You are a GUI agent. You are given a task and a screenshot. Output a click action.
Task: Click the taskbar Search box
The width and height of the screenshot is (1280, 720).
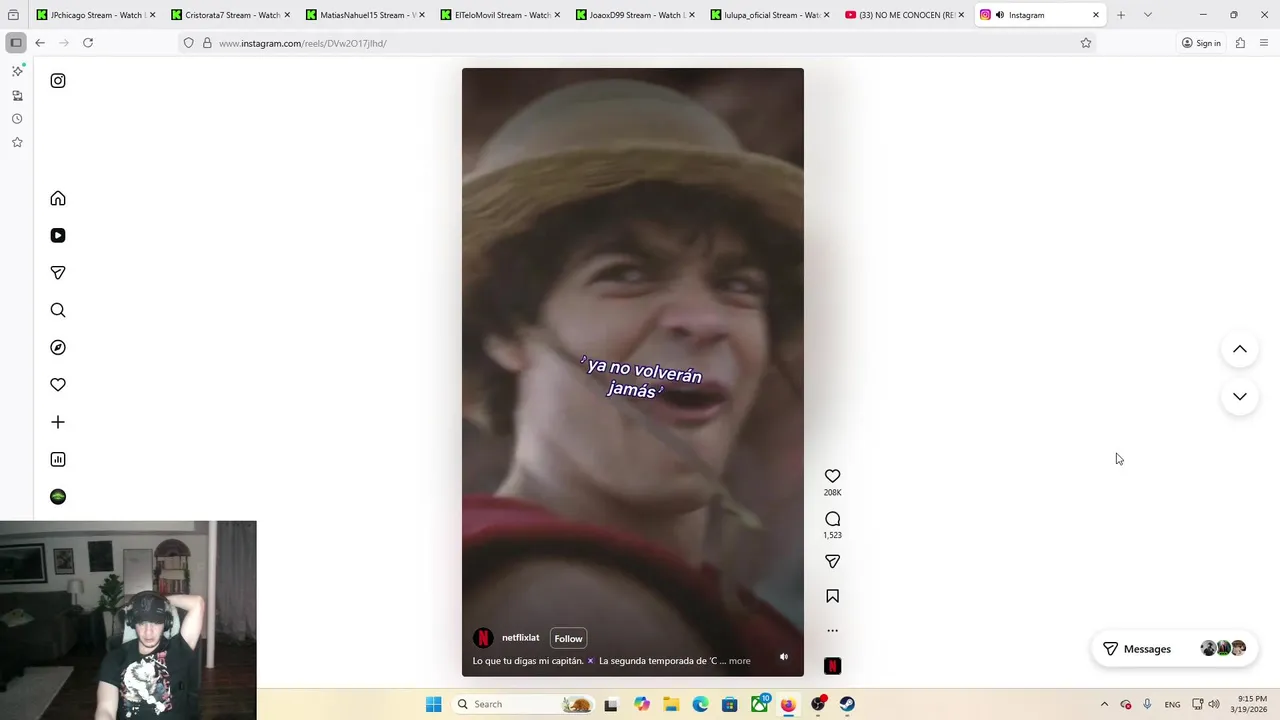tap(524, 704)
